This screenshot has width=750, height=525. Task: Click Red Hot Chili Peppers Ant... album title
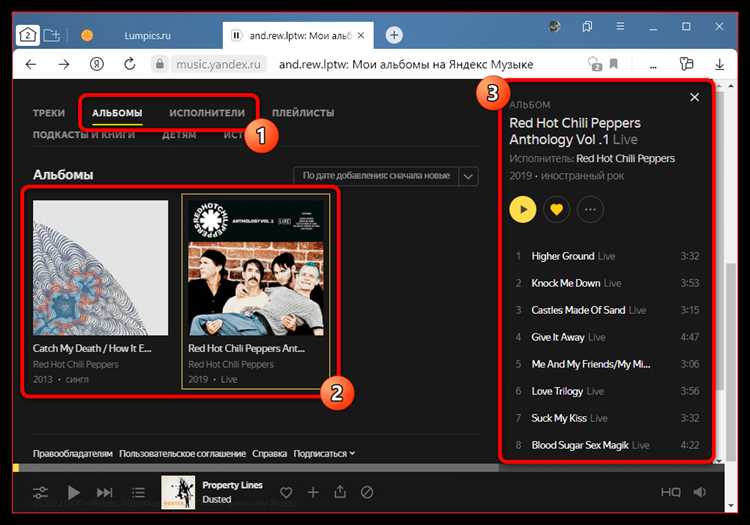[x=246, y=349]
